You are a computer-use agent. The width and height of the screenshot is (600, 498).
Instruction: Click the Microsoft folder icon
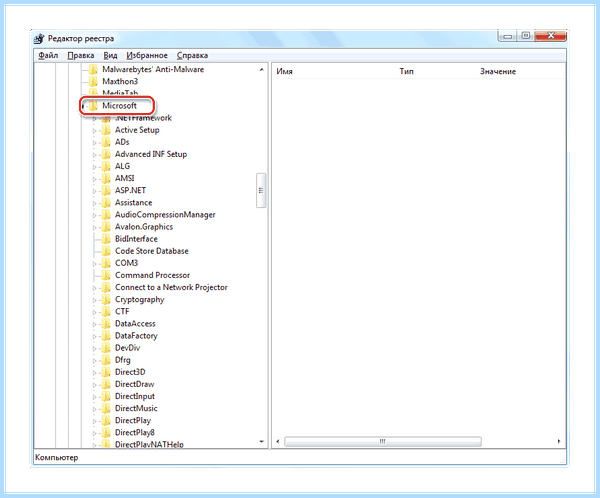click(x=93, y=106)
